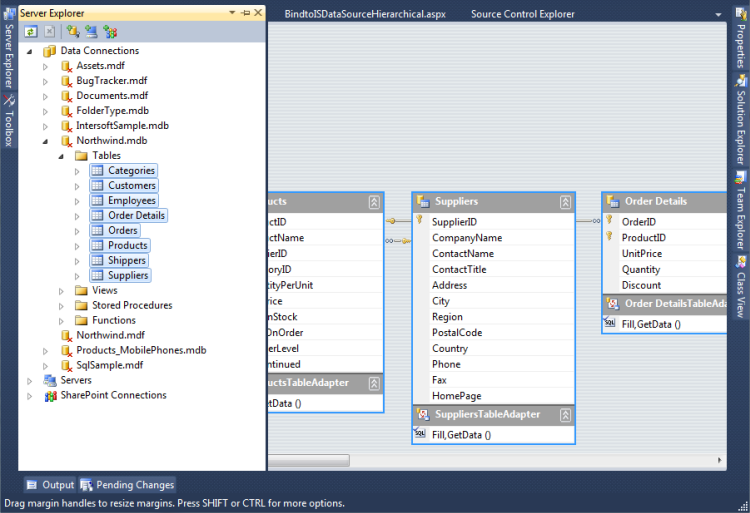Click the Refresh icon in Server Explorer
750x513 pixels.
[30, 32]
